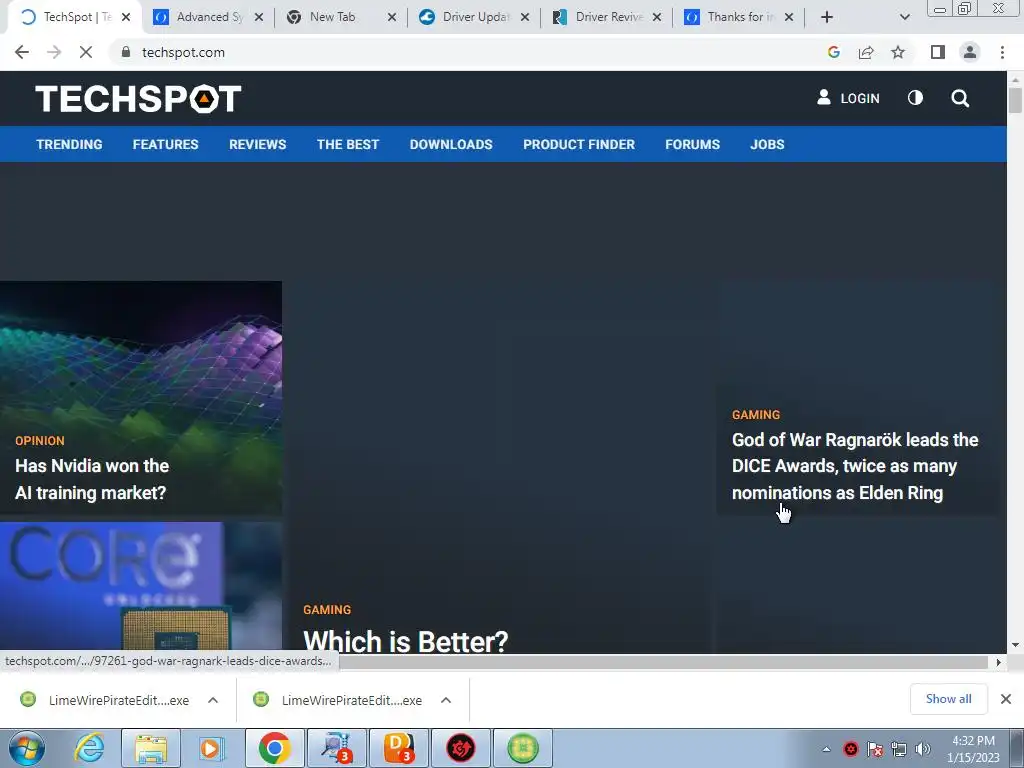
Task: Open the green LimeWire taskbar icon
Action: point(522,748)
